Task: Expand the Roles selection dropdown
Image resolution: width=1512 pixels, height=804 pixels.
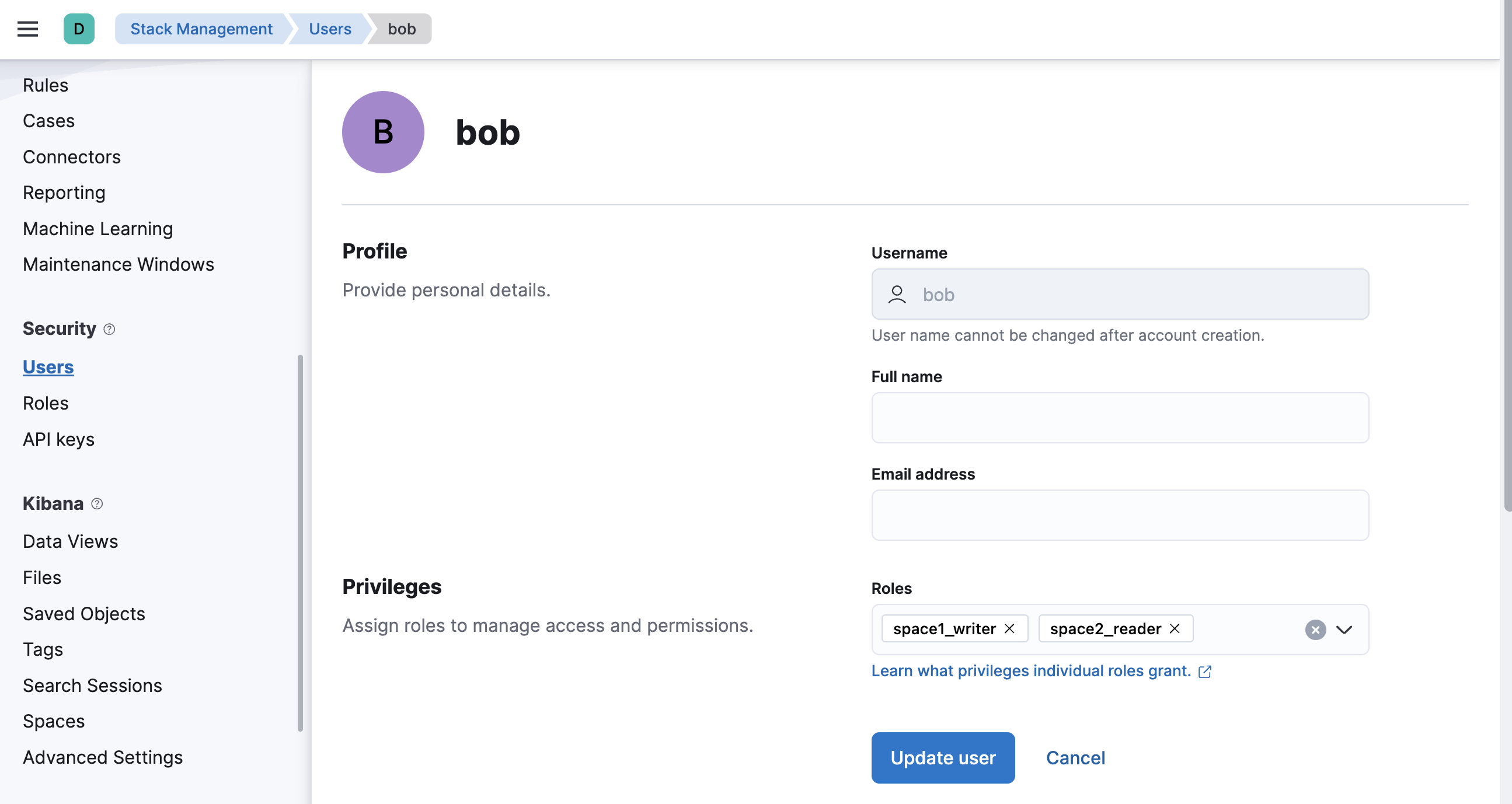Action: pyautogui.click(x=1344, y=630)
